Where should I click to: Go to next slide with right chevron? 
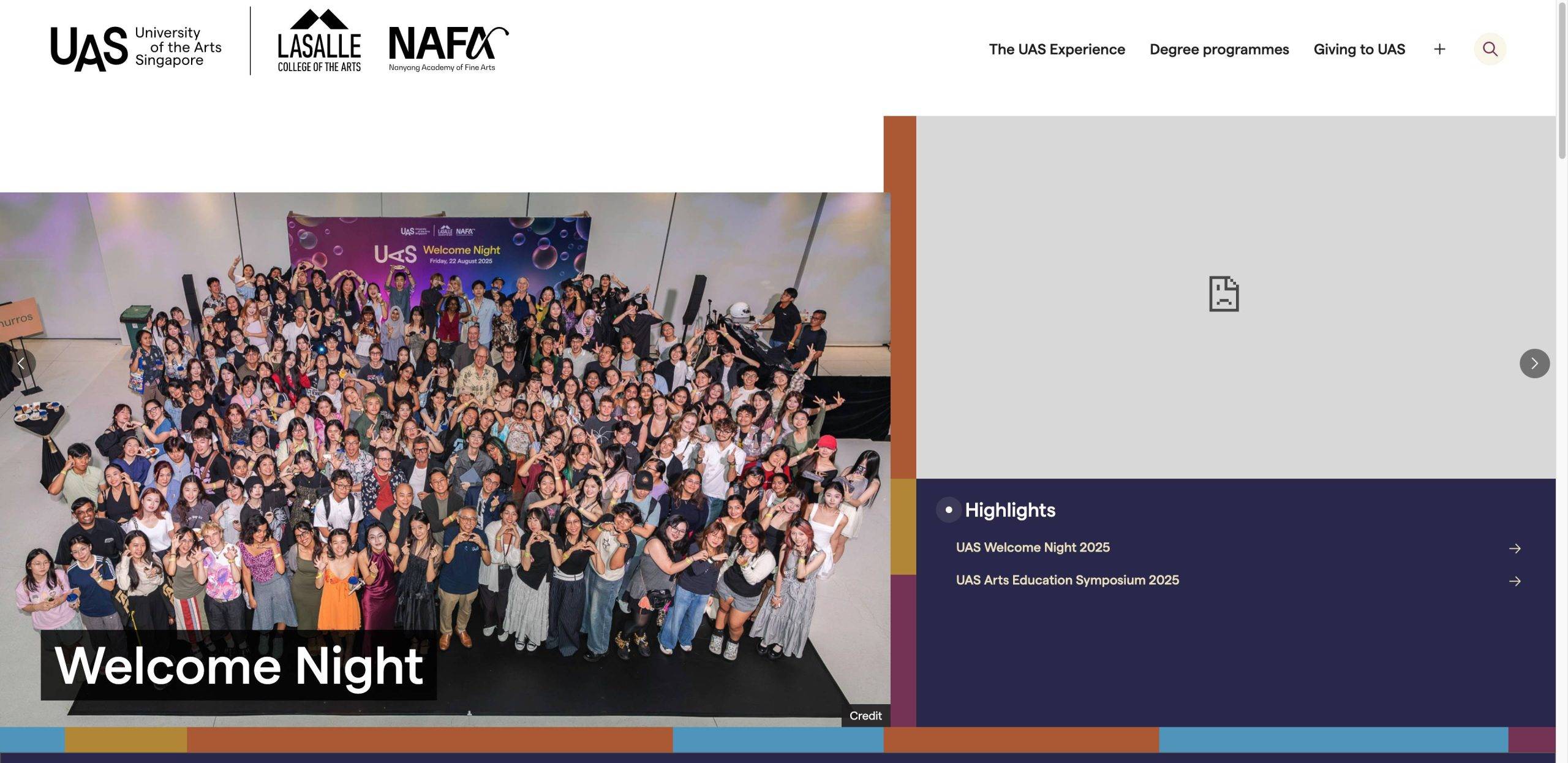pyautogui.click(x=1534, y=363)
